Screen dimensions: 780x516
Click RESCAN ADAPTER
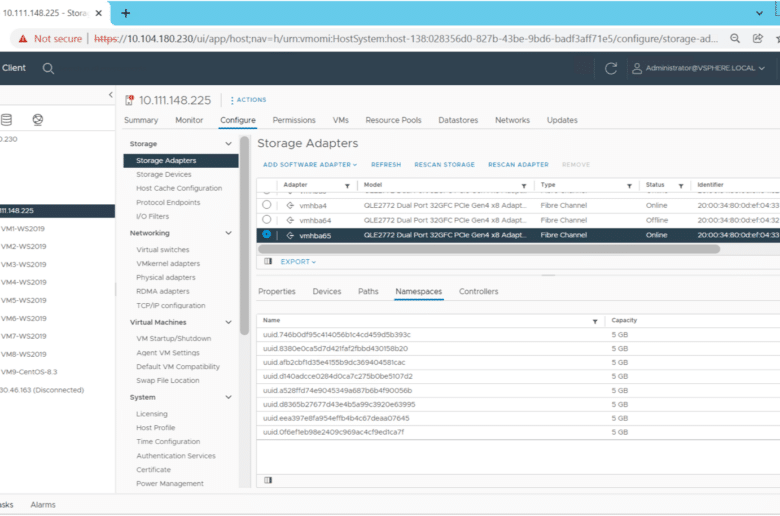(518, 165)
